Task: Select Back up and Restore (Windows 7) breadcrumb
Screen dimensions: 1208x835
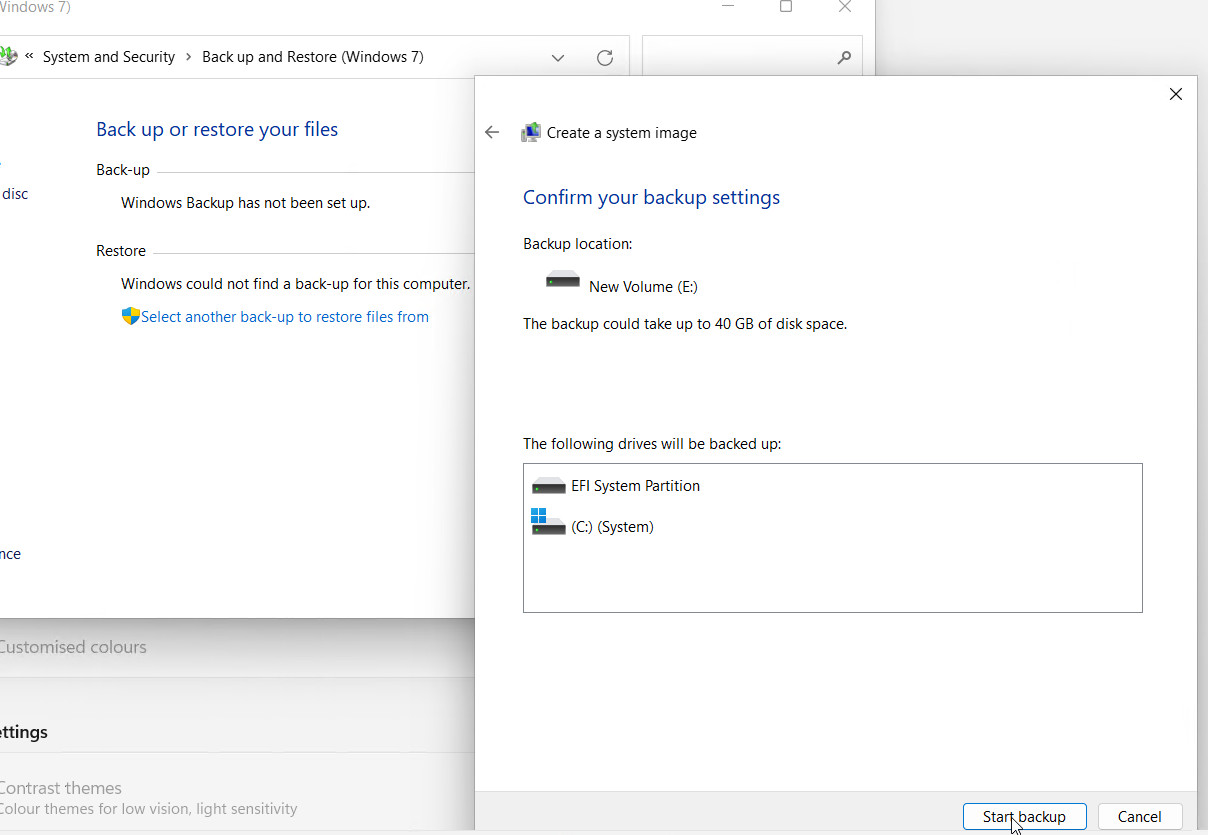Action: pos(313,57)
